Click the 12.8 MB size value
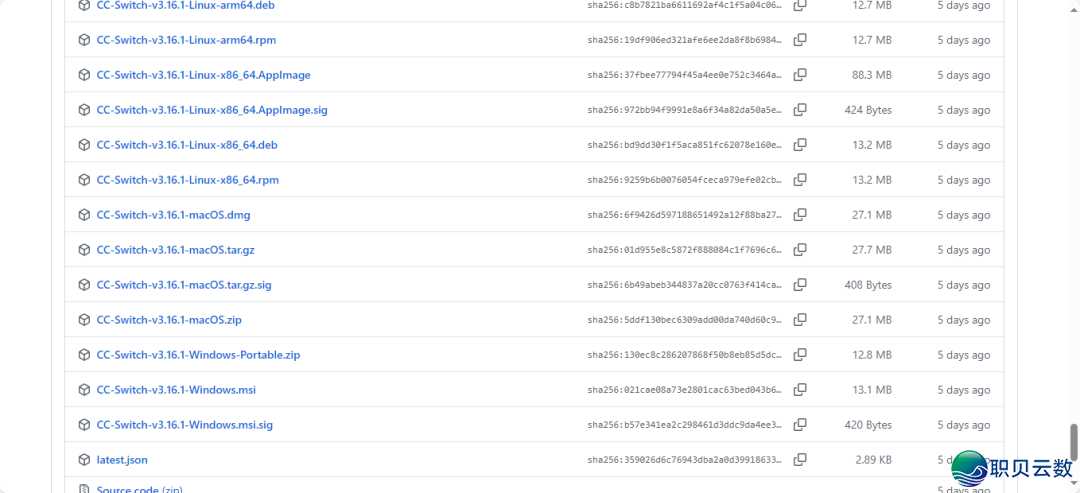1080x493 pixels. point(871,355)
